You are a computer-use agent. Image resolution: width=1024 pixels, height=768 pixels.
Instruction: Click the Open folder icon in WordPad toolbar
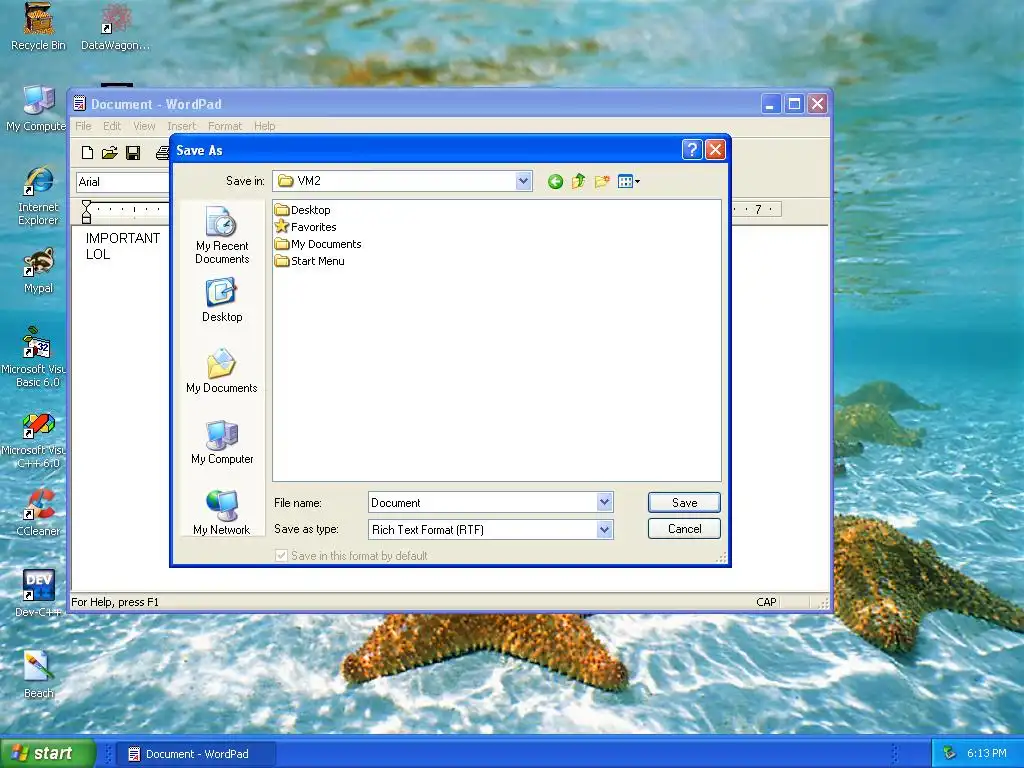[110, 153]
